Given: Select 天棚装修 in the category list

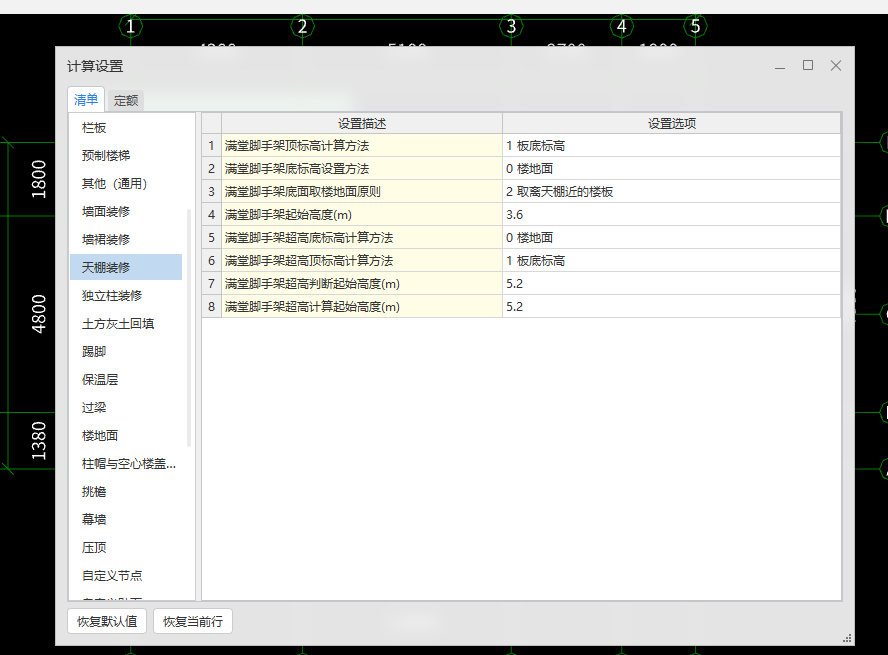Looking at the screenshot, I should [126, 267].
